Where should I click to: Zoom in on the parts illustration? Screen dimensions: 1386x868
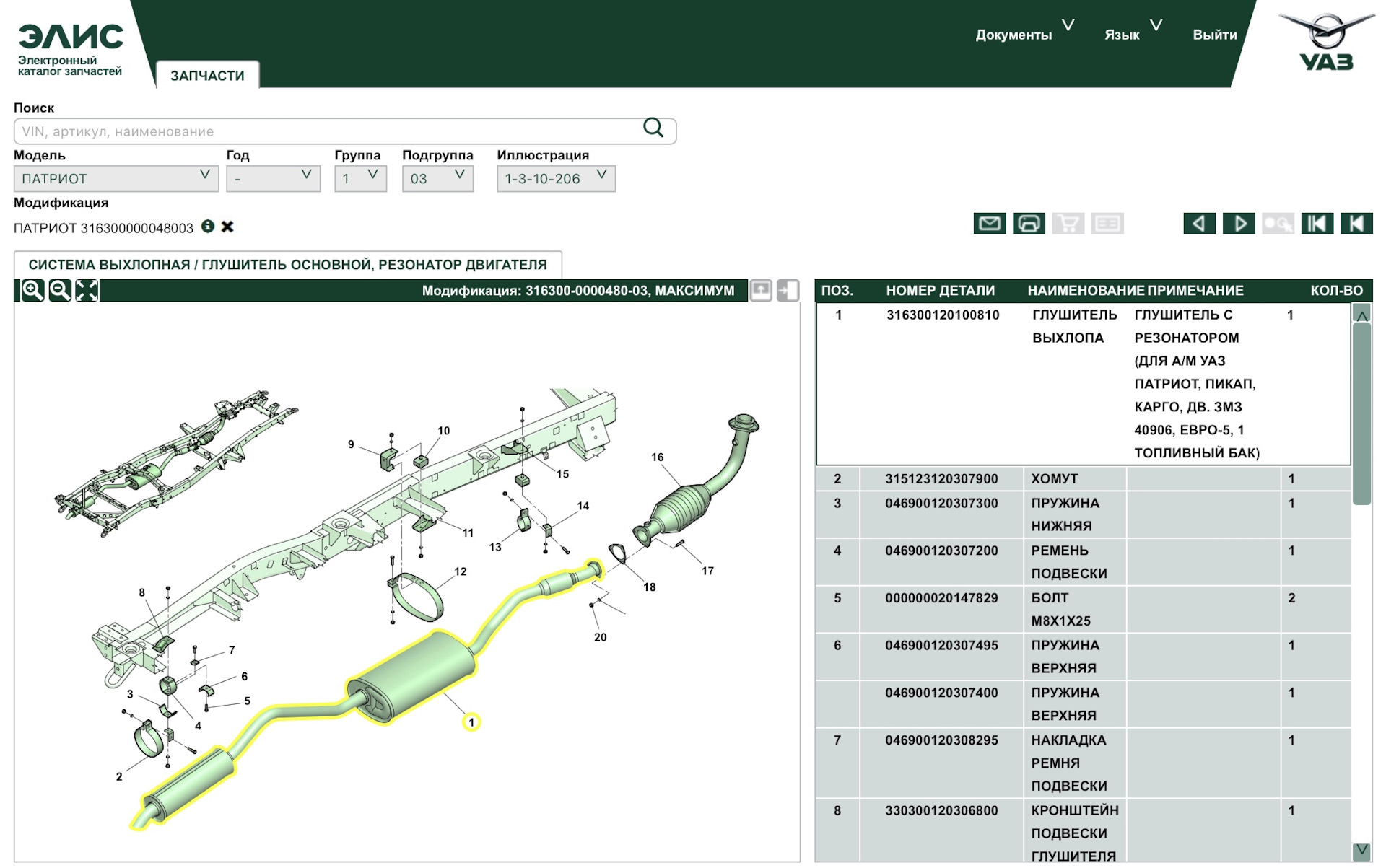point(32,290)
